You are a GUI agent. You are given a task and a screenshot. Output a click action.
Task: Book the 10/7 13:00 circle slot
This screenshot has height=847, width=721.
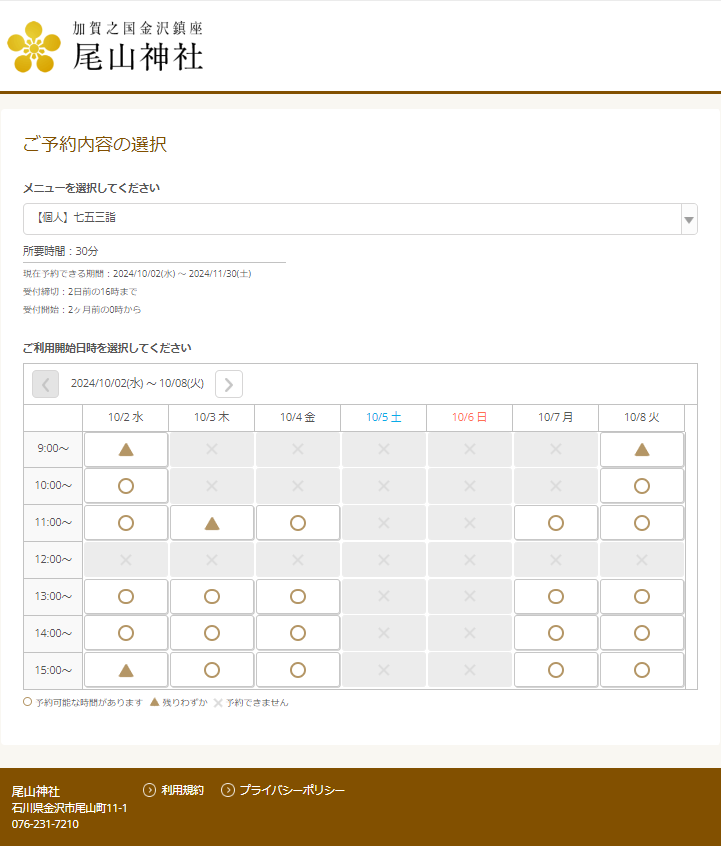click(x=556, y=597)
